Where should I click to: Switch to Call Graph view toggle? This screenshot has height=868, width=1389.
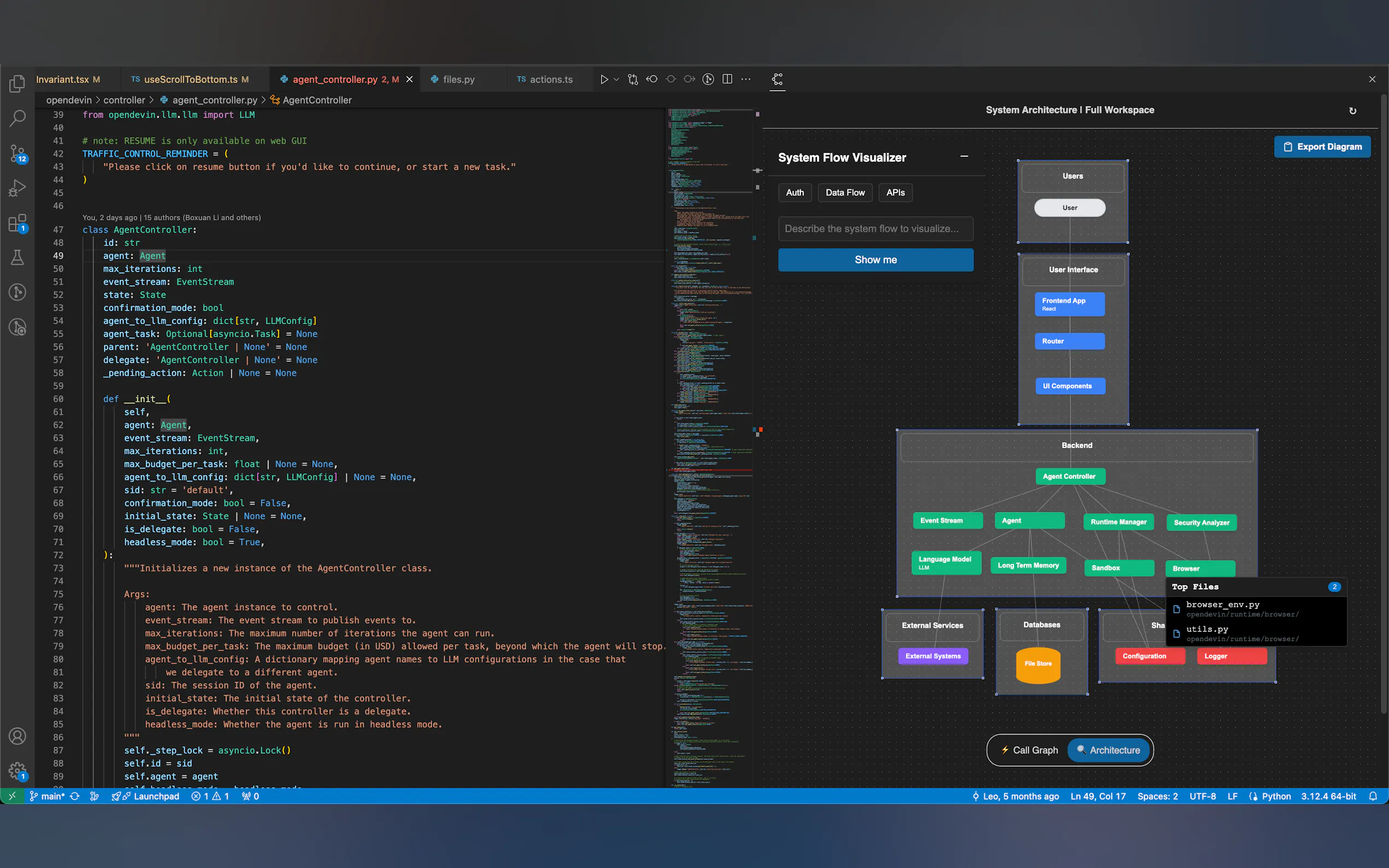tap(1029, 750)
